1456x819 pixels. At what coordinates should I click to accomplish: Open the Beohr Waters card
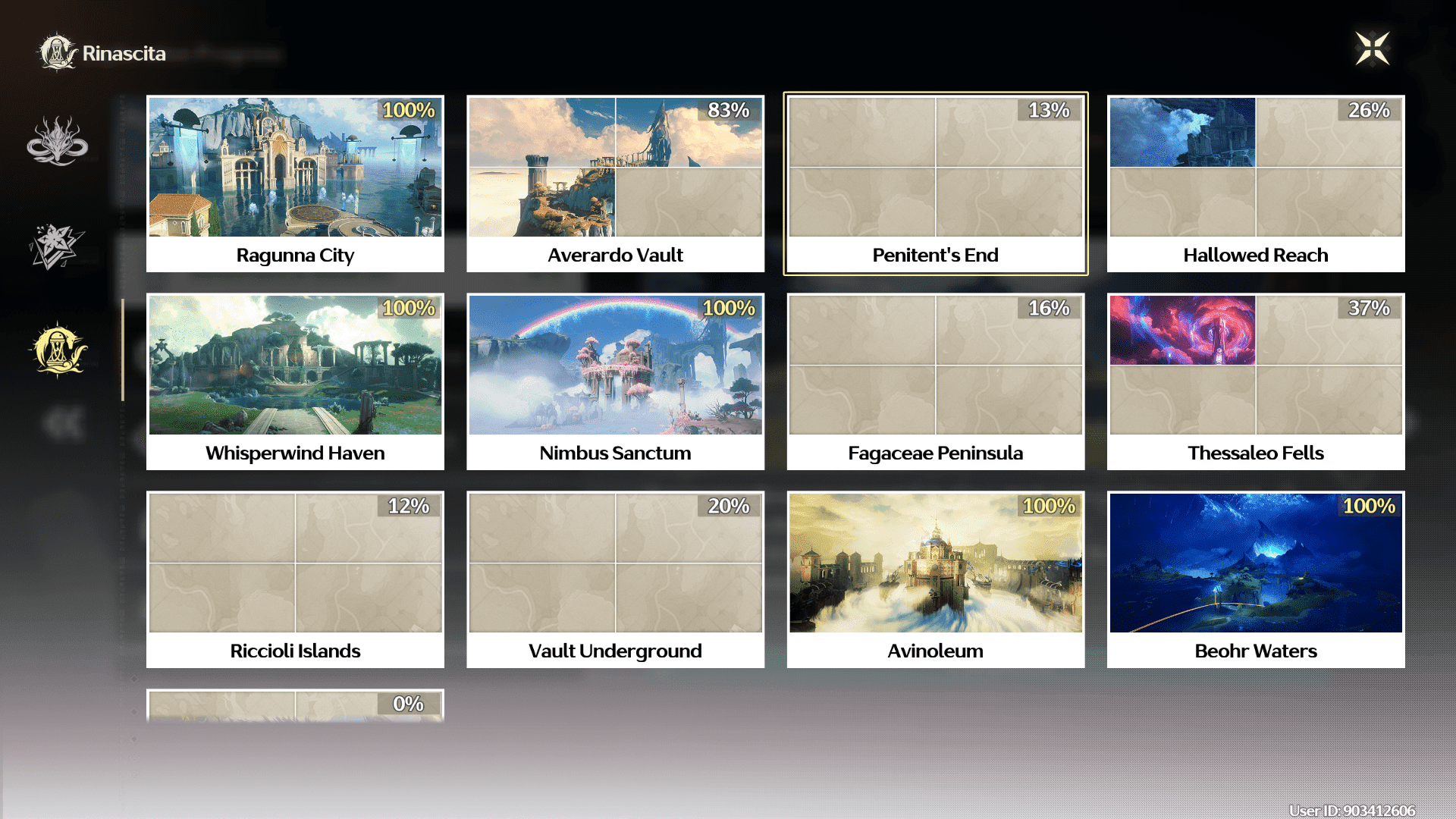pyautogui.click(x=1255, y=579)
